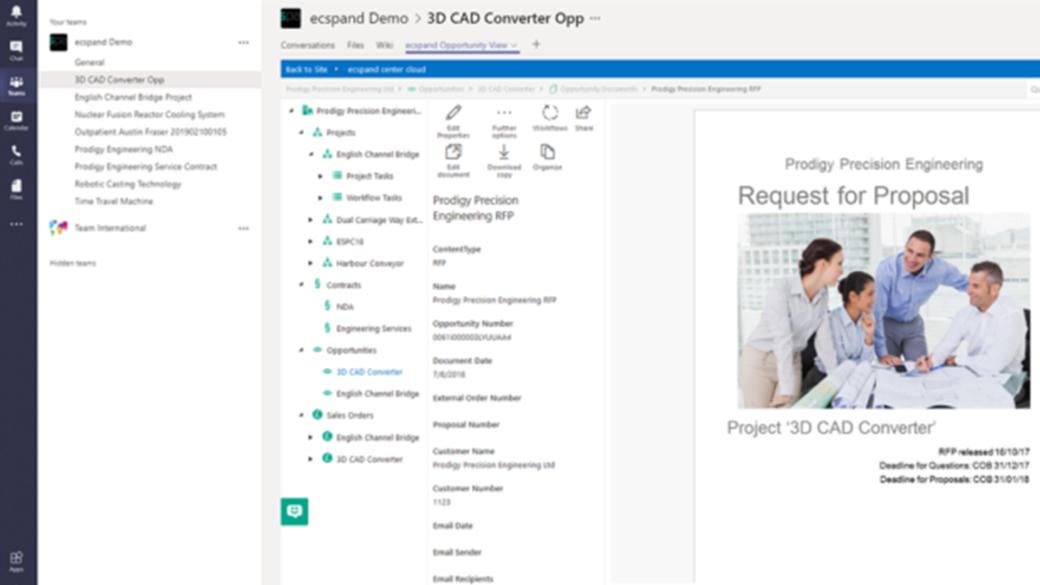Select 3D CAD Converter under Opportunities
Screen dimensions: 1040x585
tap(369, 372)
